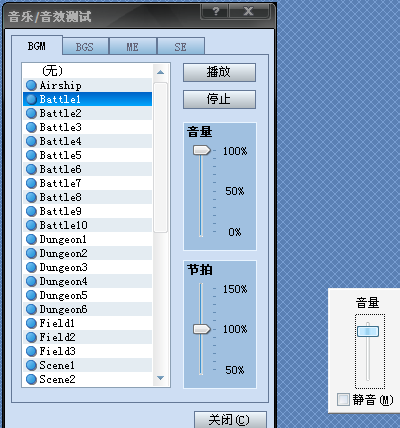Pick the Battle10 track name
This screenshot has height=428, width=400.
[63, 225]
